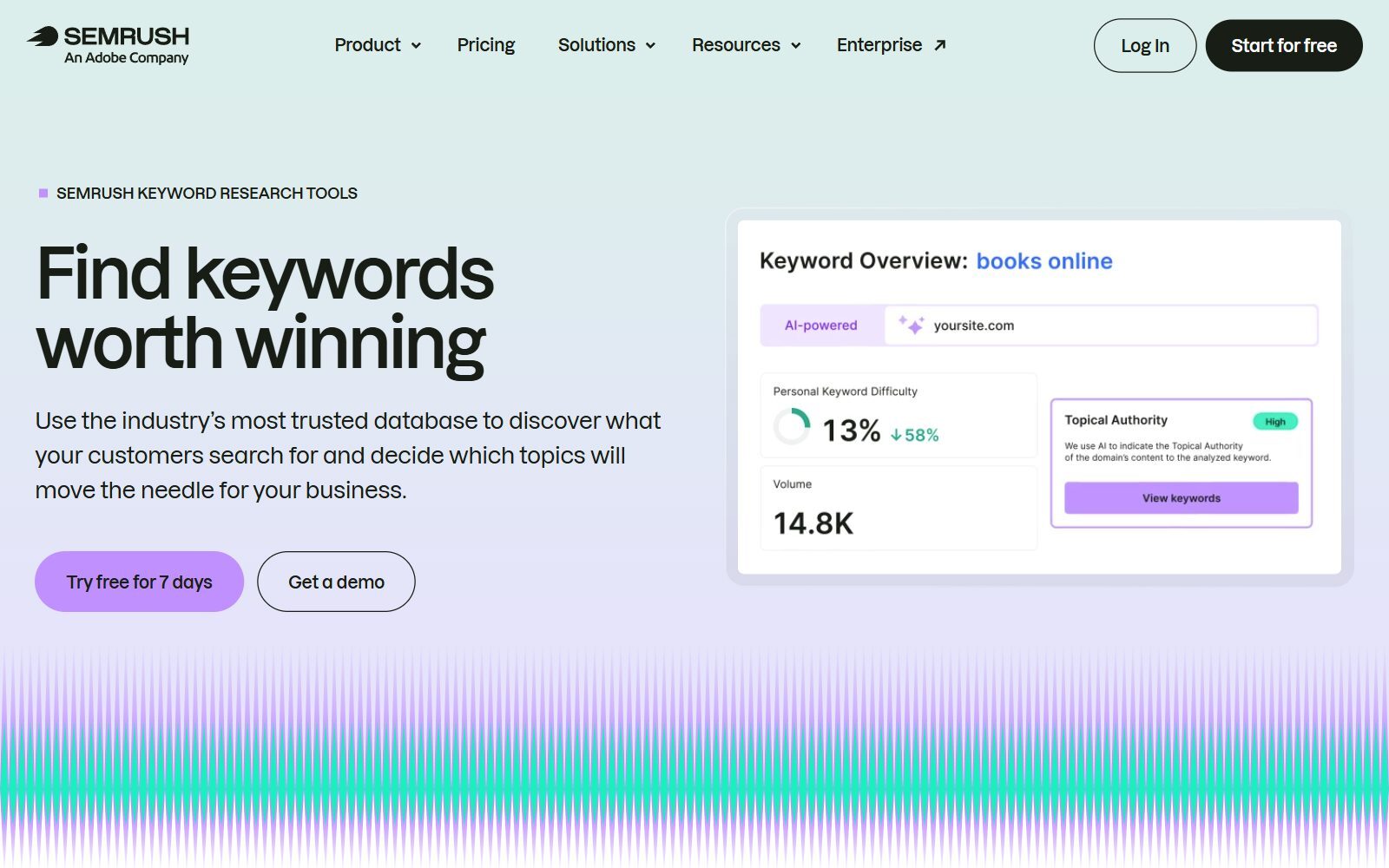Click the View keywords button
Screen dimensions: 1389x868
point(1182,498)
